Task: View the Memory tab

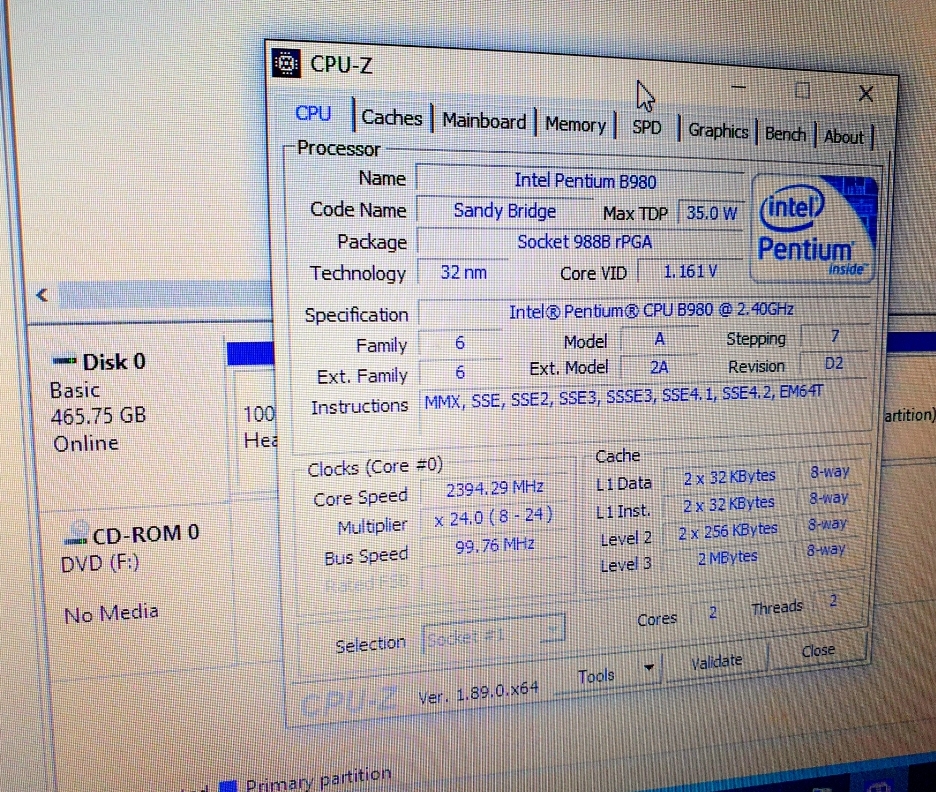Action: (x=575, y=124)
